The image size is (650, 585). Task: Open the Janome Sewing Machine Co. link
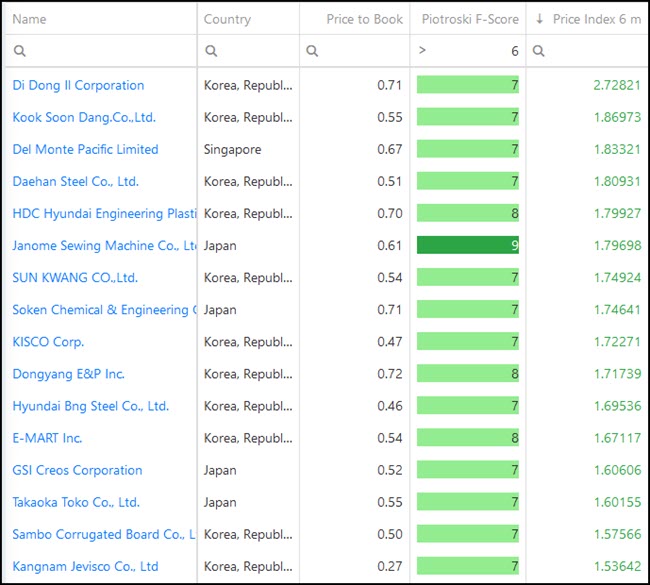[x=104, y=245]
